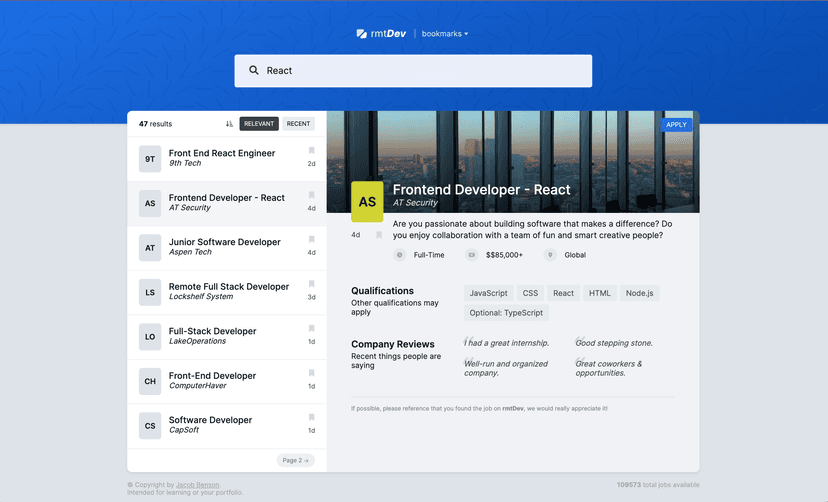Bookmark the Junior Software Developer listing
The width and height of the screenshot is (828, 502).
pos(311,240)
